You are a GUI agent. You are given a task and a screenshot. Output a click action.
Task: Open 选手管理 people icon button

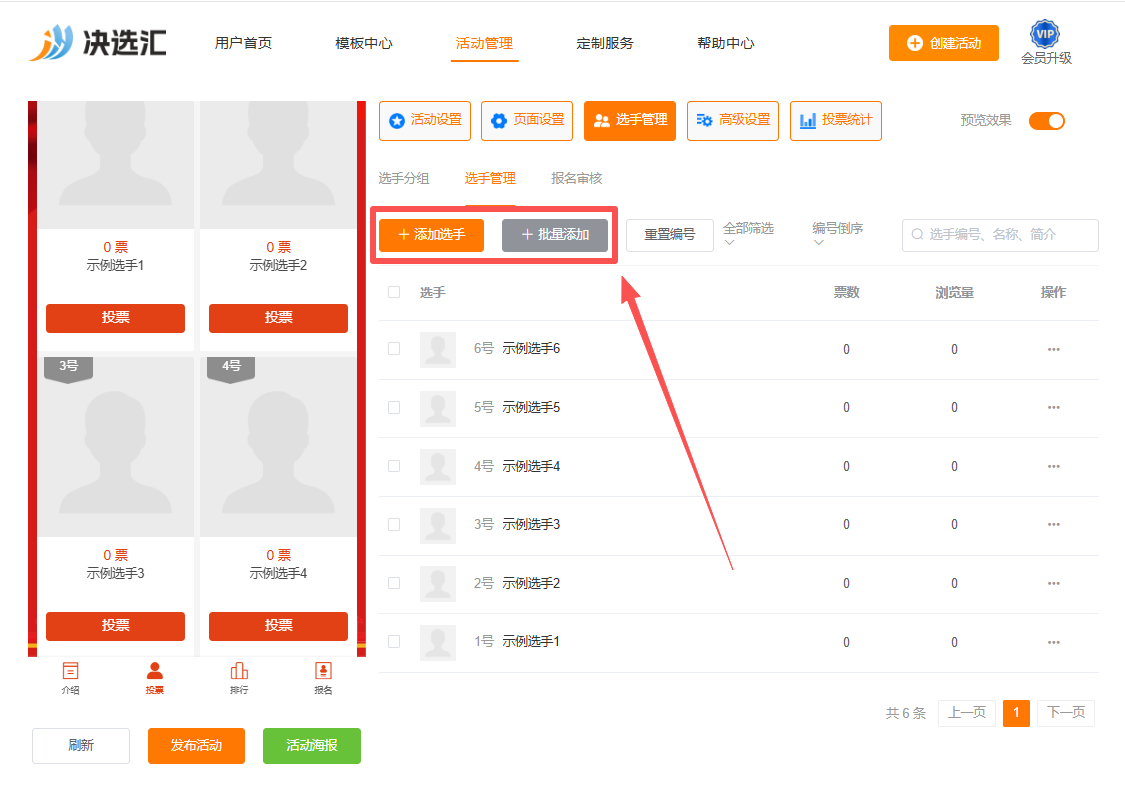(x=630, y=121)
